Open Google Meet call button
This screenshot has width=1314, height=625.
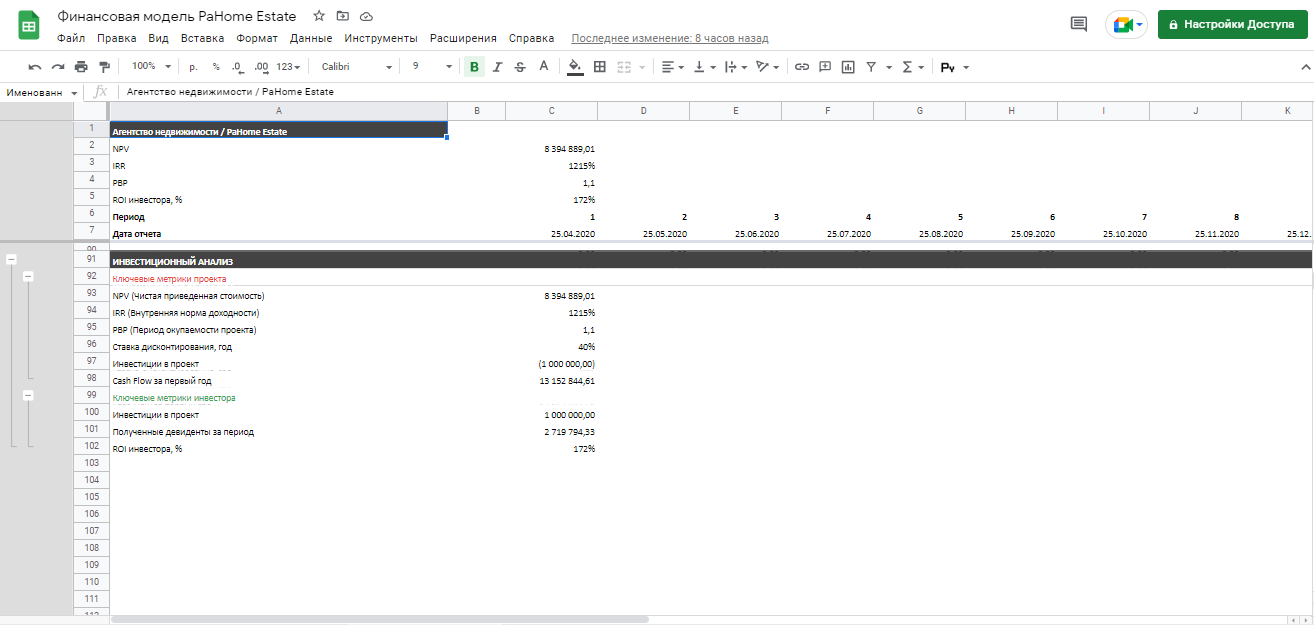(1127, 24)
